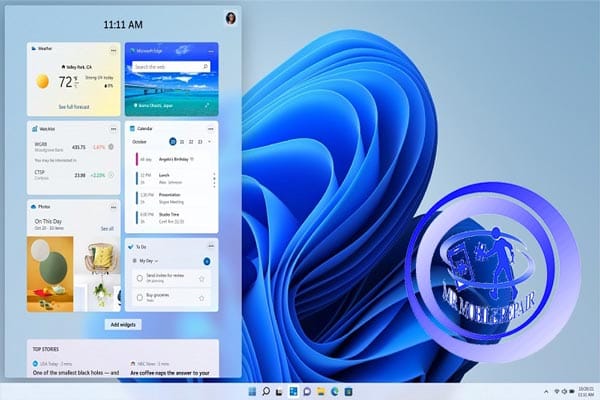Star the Buy groceries task

pos(202,298)
